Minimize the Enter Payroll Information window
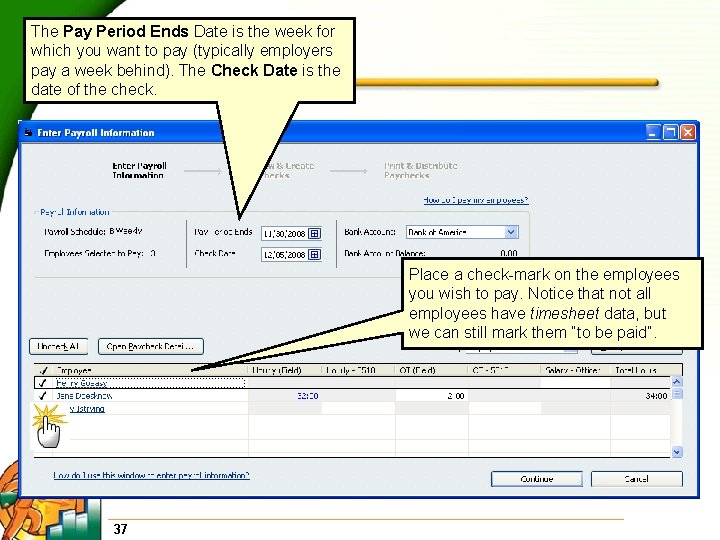720x540 pixels. [x=653, y=132]
